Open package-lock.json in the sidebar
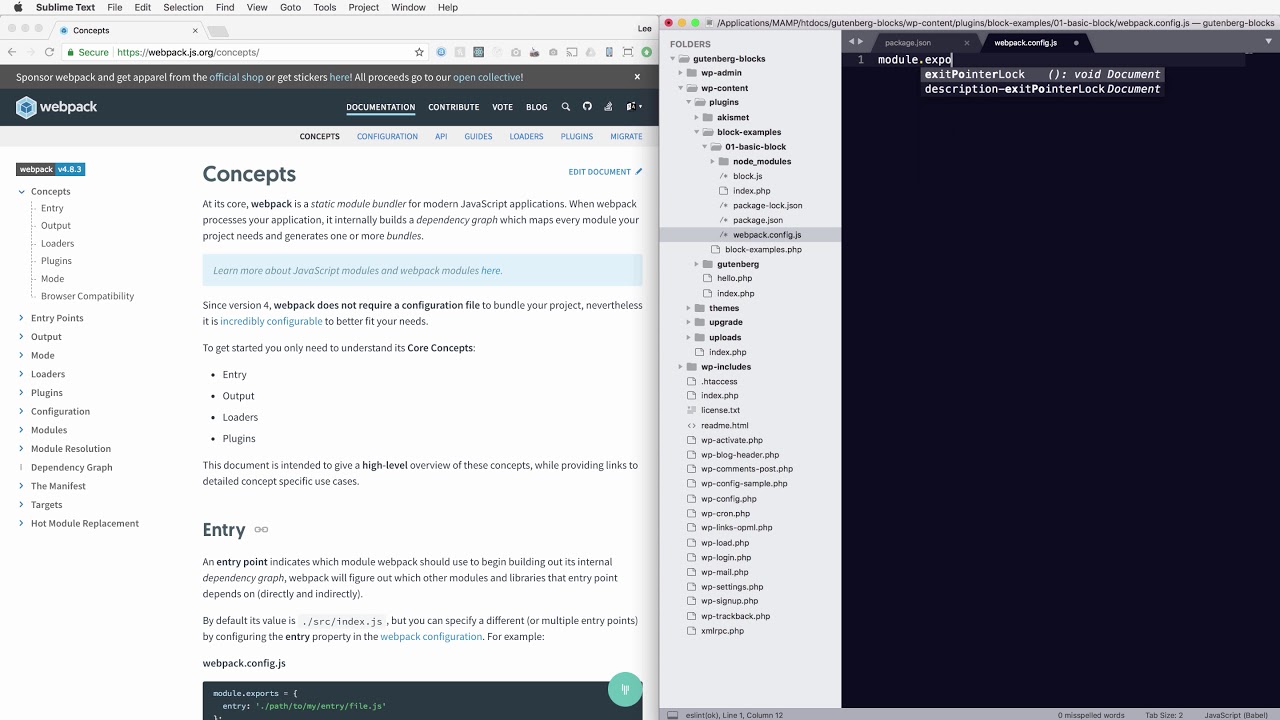The height and width of the screenshot is (720, 1280). pos(767,205)
